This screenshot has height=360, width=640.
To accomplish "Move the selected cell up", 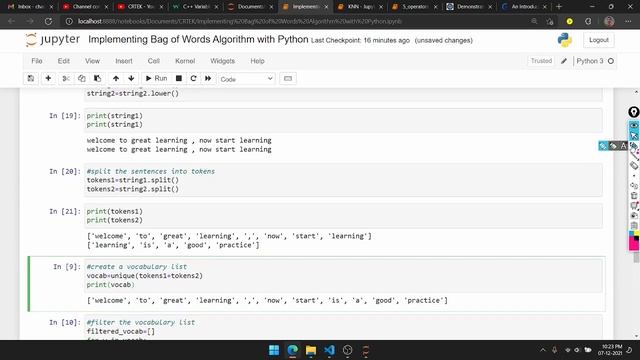I will pos(116,78).
